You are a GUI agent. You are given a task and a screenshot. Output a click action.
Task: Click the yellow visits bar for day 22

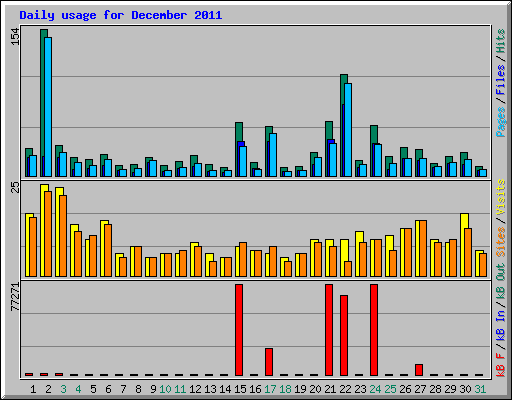(x=343, y=258)
